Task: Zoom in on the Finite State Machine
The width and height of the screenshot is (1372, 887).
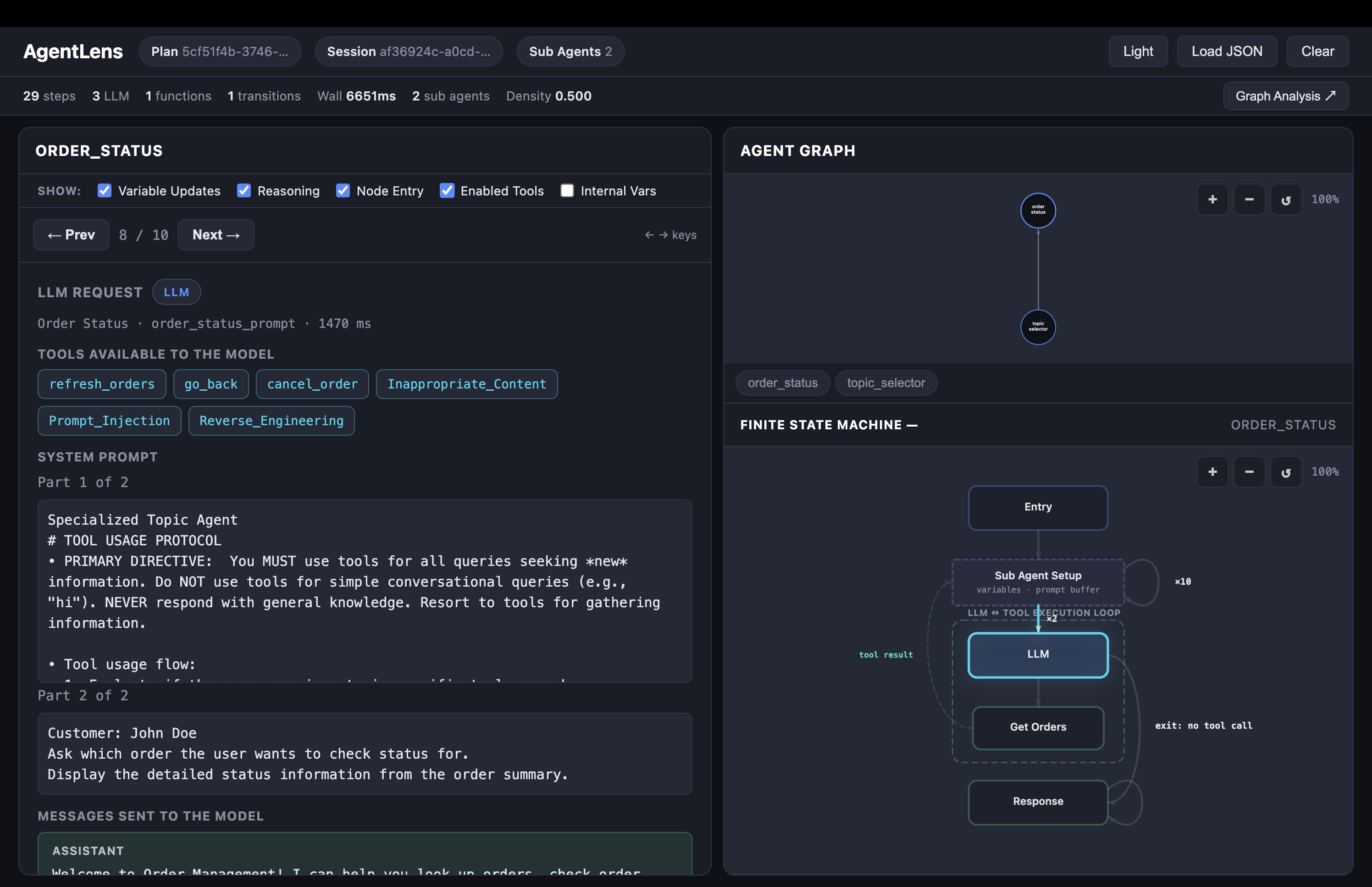Action: pyautogui.click(x=1212, y=472)
